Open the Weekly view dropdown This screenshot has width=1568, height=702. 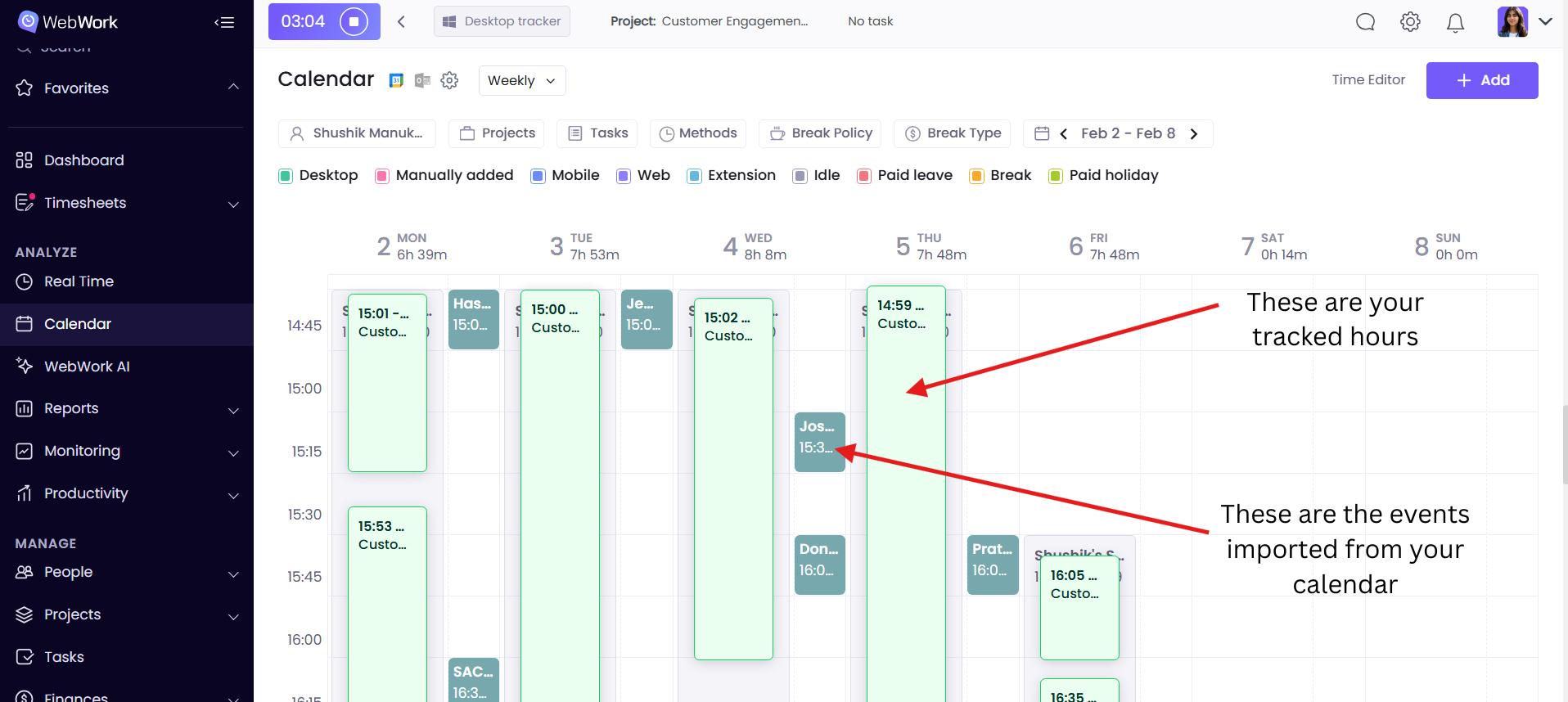(x=521, y=80)
